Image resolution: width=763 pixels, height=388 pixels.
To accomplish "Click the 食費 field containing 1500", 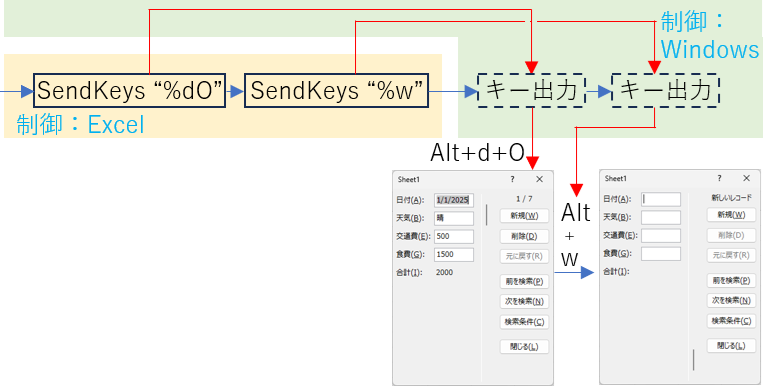I will point(454,254).
